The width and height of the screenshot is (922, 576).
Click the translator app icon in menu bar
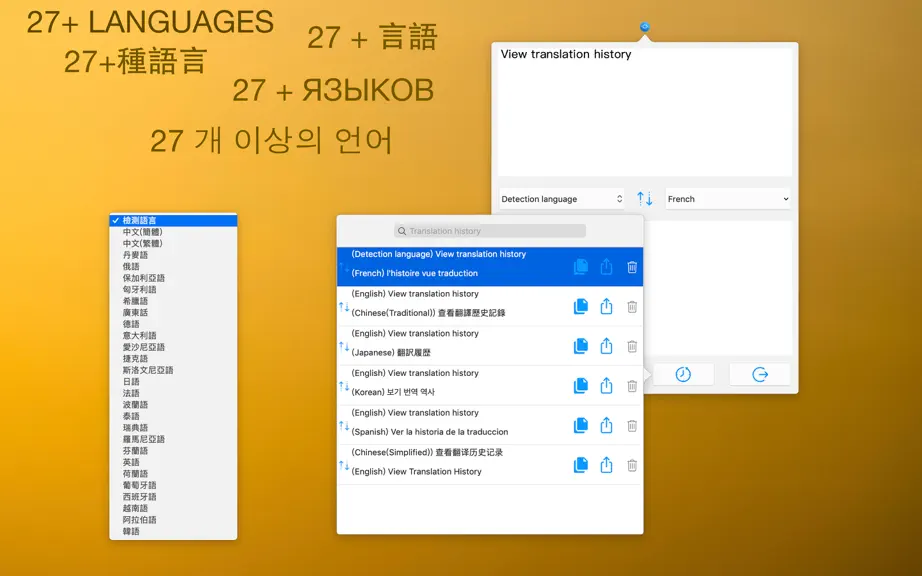coord(644,27)
